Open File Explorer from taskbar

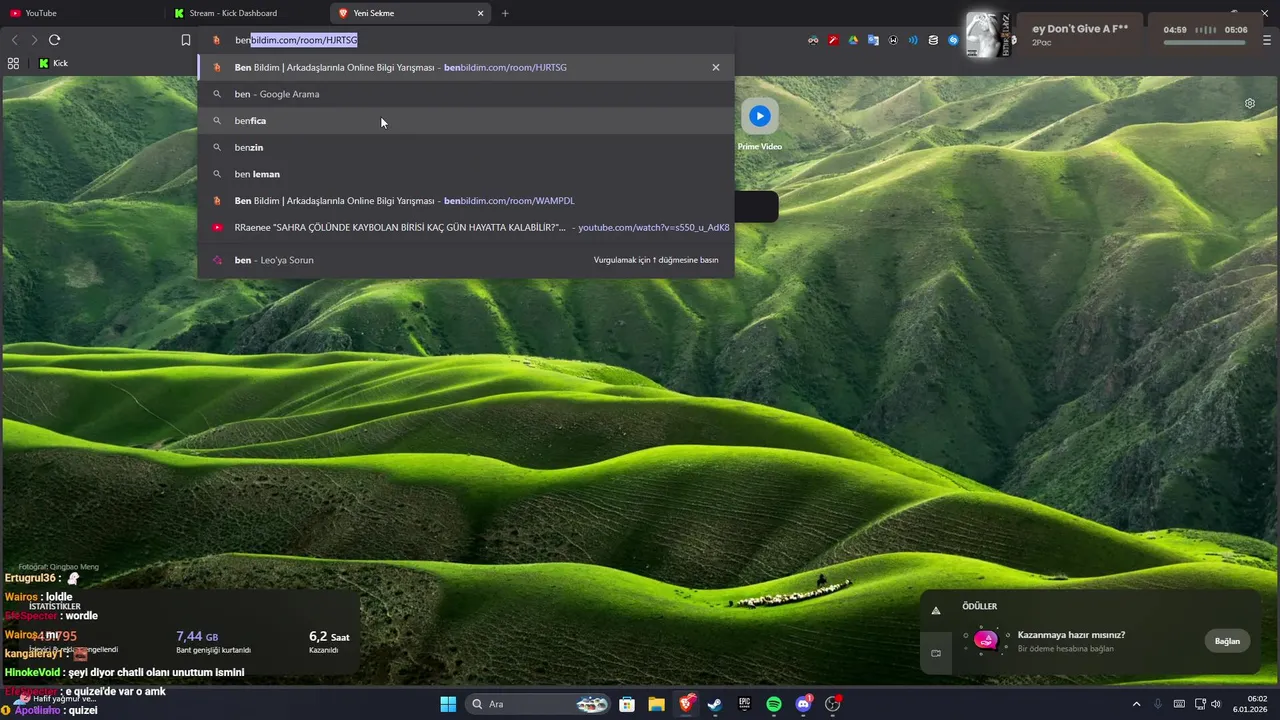656,704
